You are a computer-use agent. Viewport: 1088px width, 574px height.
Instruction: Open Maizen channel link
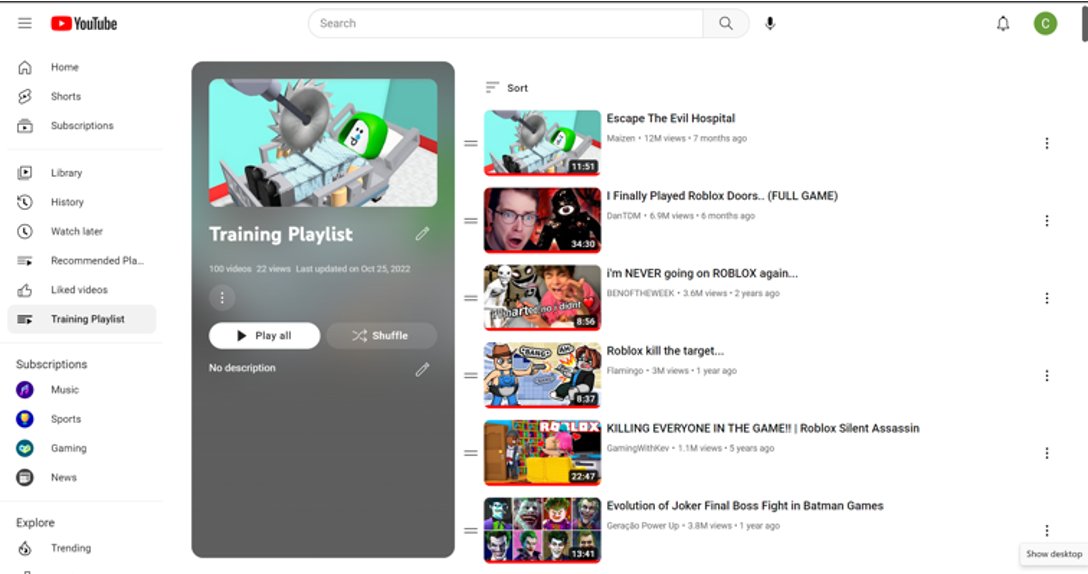(x=620, y=139)
